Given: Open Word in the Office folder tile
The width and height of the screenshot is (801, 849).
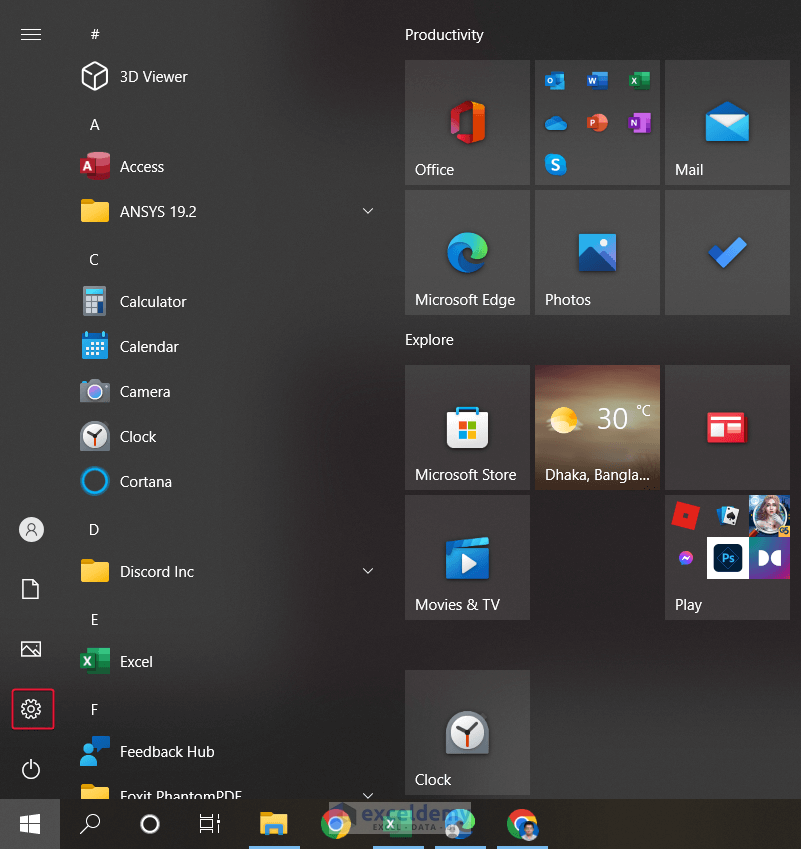Looking at the screenshot, I should pyautogui.click(x=597, y=81).
